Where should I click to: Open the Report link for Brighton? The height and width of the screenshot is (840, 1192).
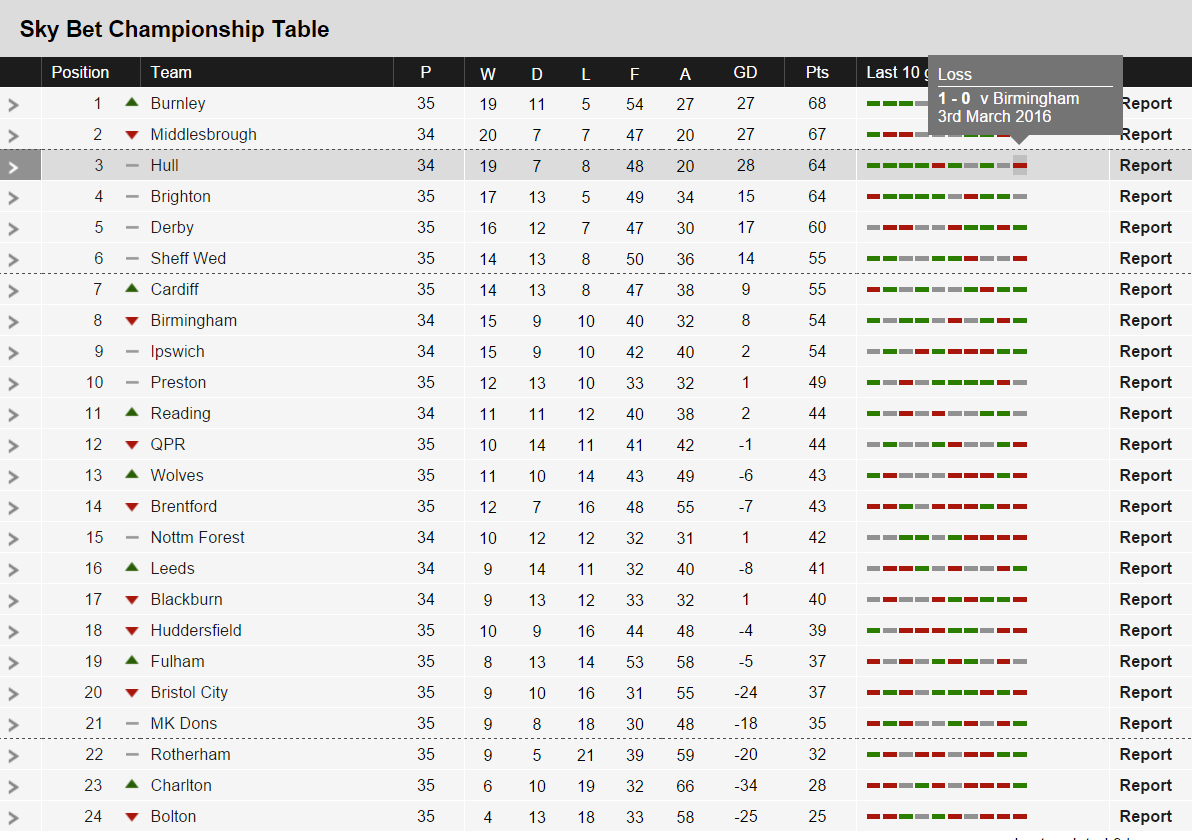(1145, 196)
